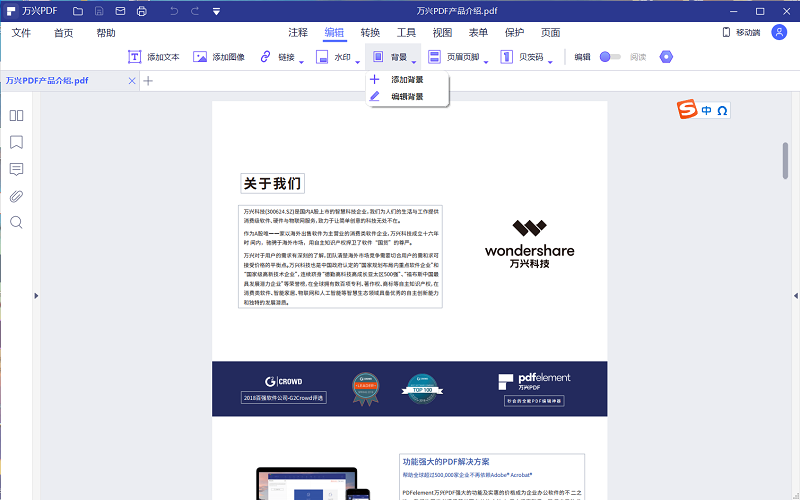Click the user account avatar icon
The image size is (800, 500).
[779, 32]
